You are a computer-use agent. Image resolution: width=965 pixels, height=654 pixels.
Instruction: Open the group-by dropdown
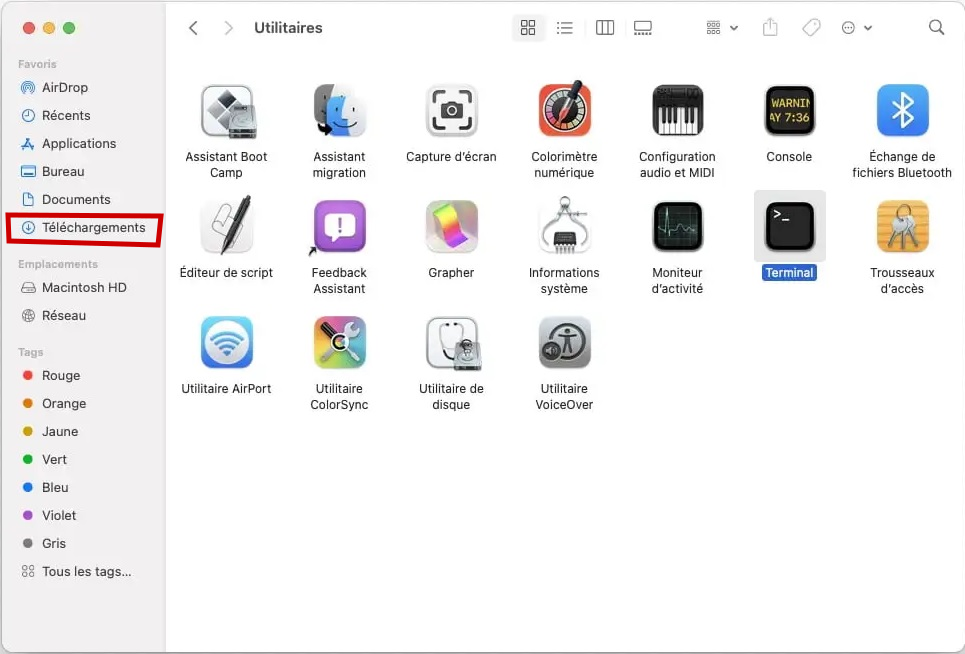tap(722, 28)
